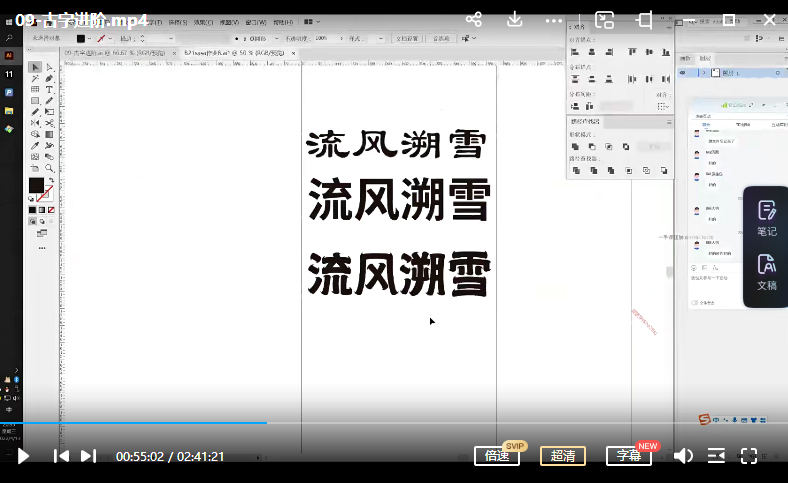Select the Zoom magnifier tool in toolbox
This screenshot has width=788, height=483.
49,168
